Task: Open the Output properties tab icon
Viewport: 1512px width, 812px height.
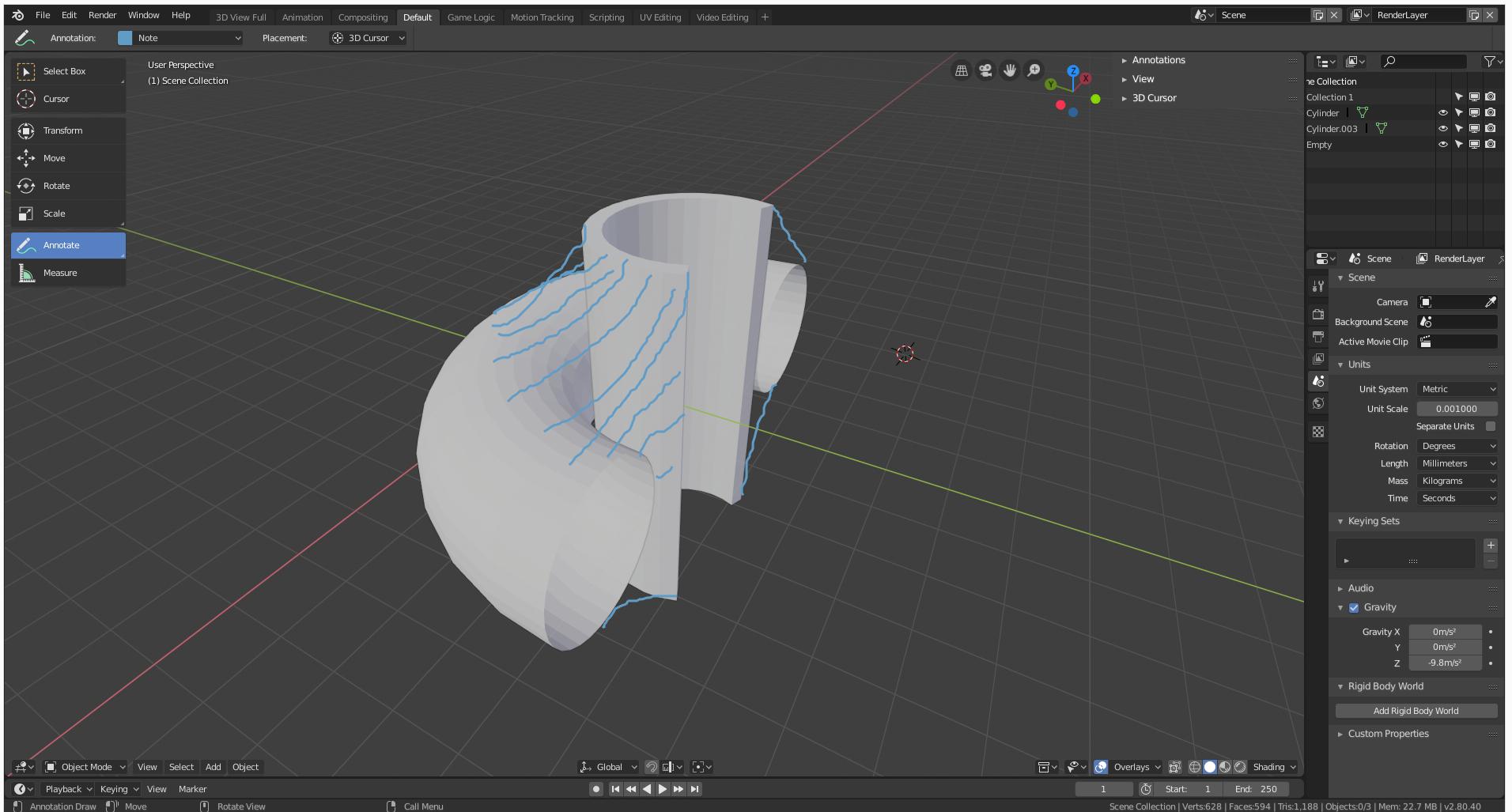Action: click(1317, 337)
